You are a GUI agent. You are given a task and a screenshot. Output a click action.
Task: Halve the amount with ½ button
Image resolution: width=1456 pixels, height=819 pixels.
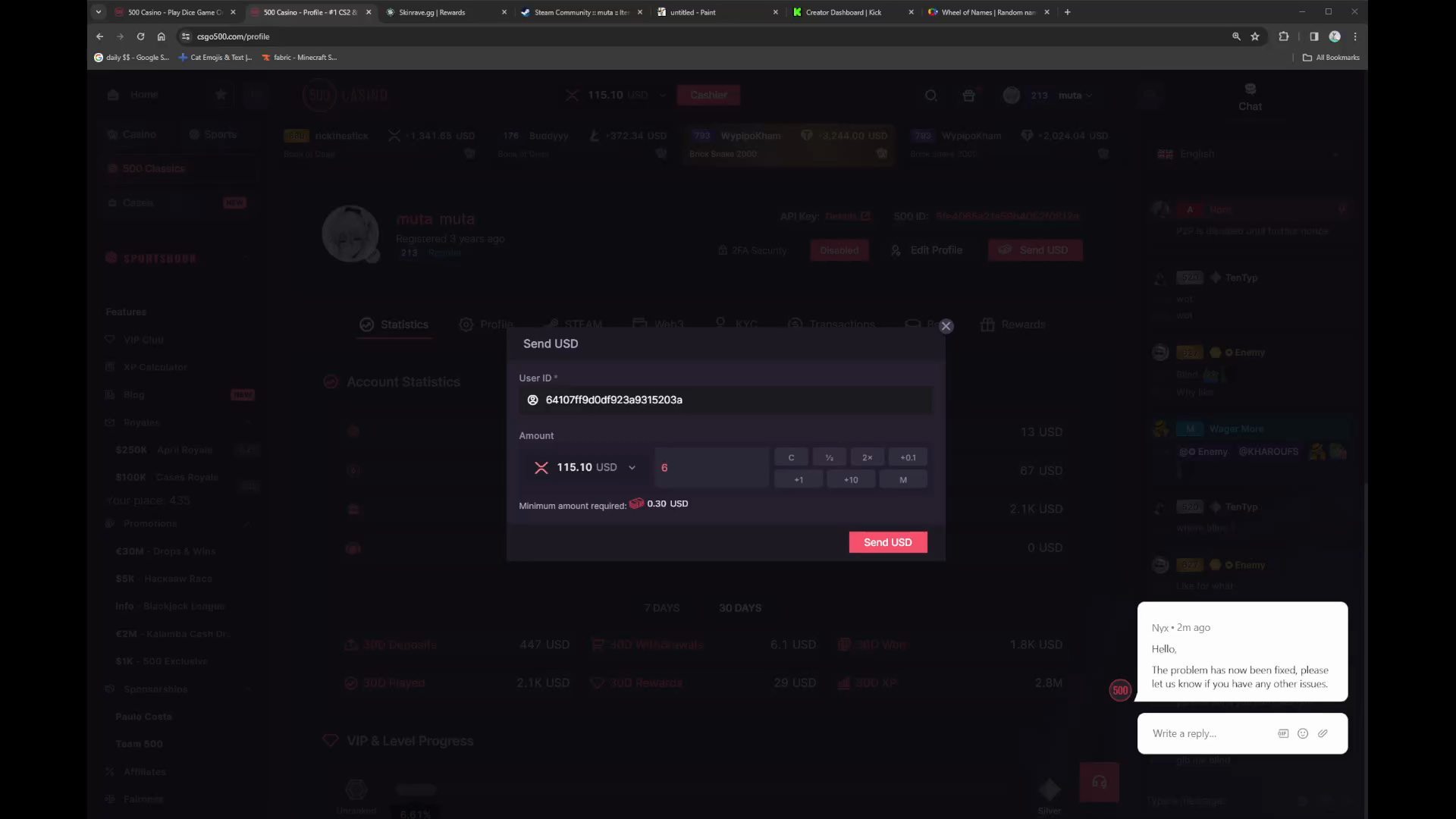(x=829, y=457)
